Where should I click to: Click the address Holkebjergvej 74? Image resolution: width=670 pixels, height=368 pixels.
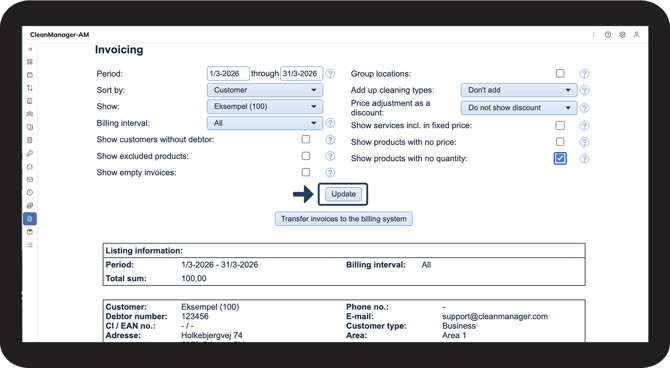[212, 335]
